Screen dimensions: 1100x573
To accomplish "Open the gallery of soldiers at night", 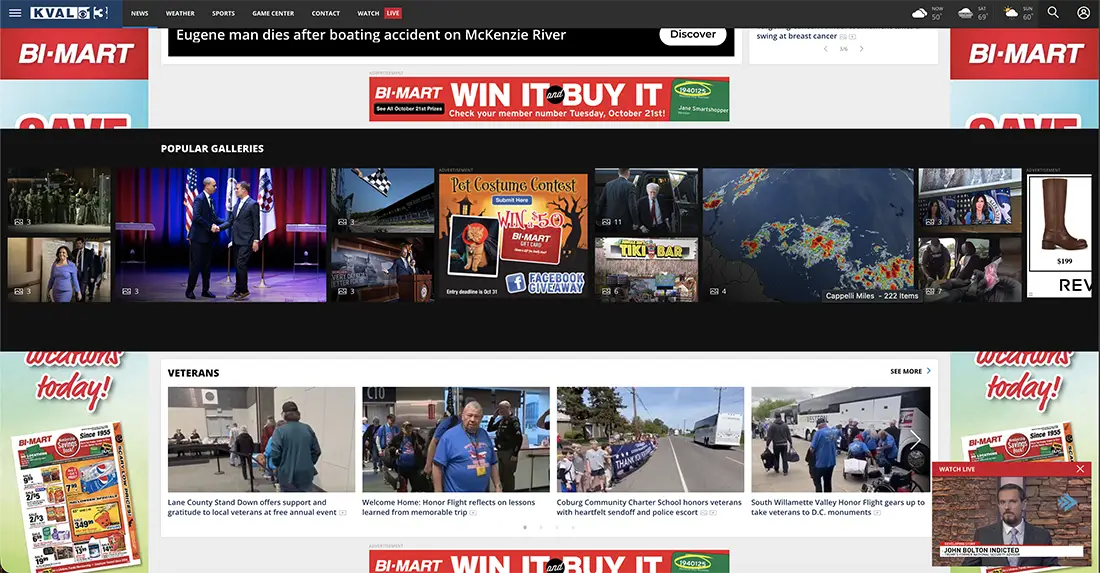I will 59,200.
